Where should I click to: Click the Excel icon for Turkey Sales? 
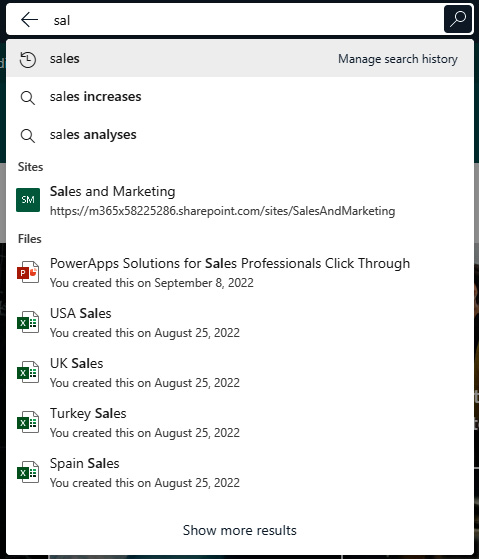click(x=28, y=422)
